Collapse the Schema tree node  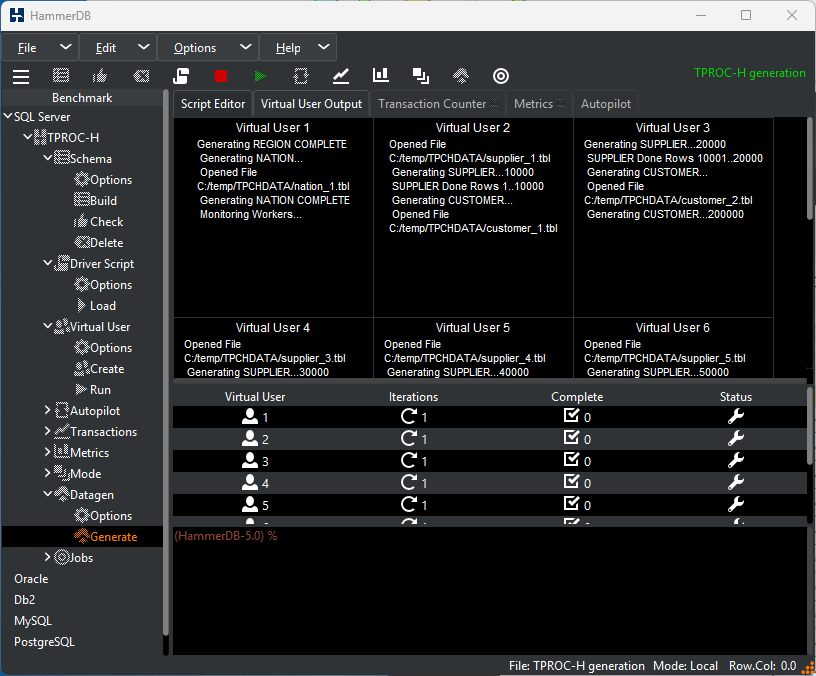click(x=47, y=157)
